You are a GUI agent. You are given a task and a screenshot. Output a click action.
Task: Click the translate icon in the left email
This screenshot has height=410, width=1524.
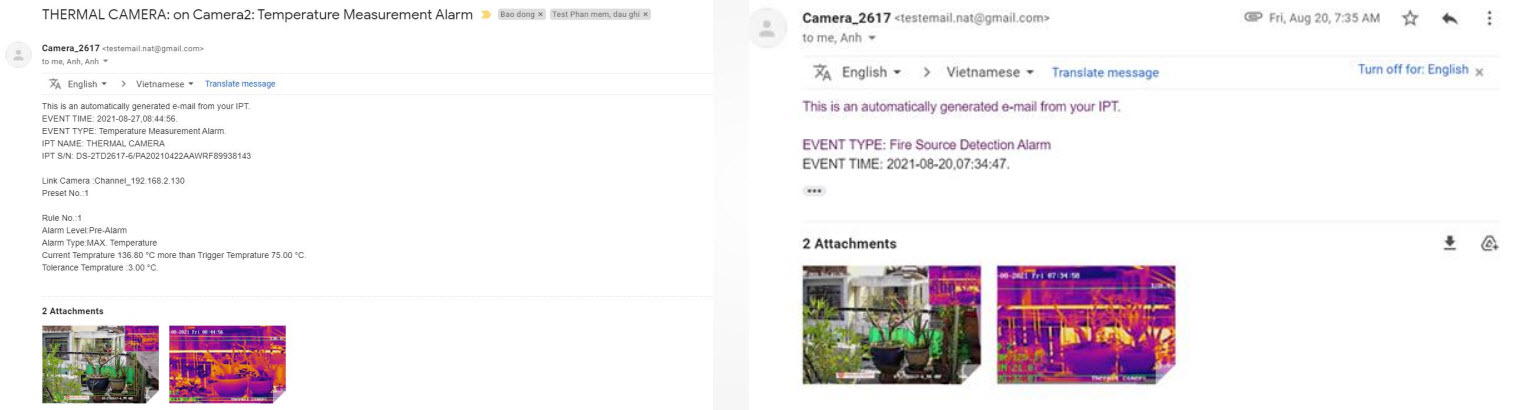(55, 84)
